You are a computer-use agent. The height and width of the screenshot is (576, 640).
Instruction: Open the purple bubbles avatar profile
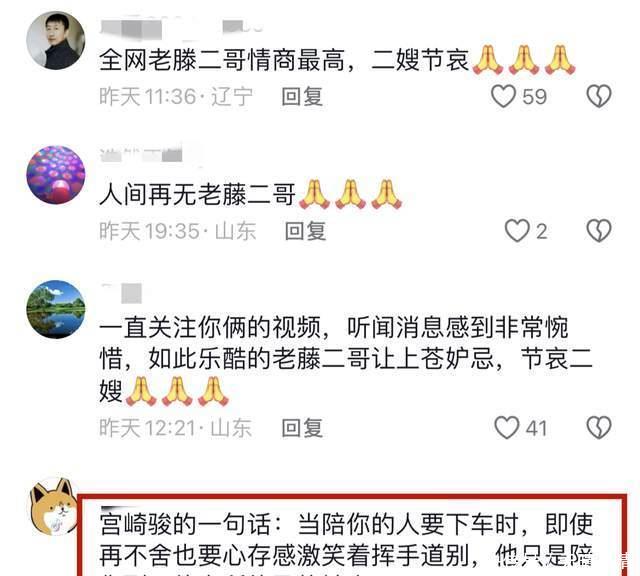pos(56,174)
